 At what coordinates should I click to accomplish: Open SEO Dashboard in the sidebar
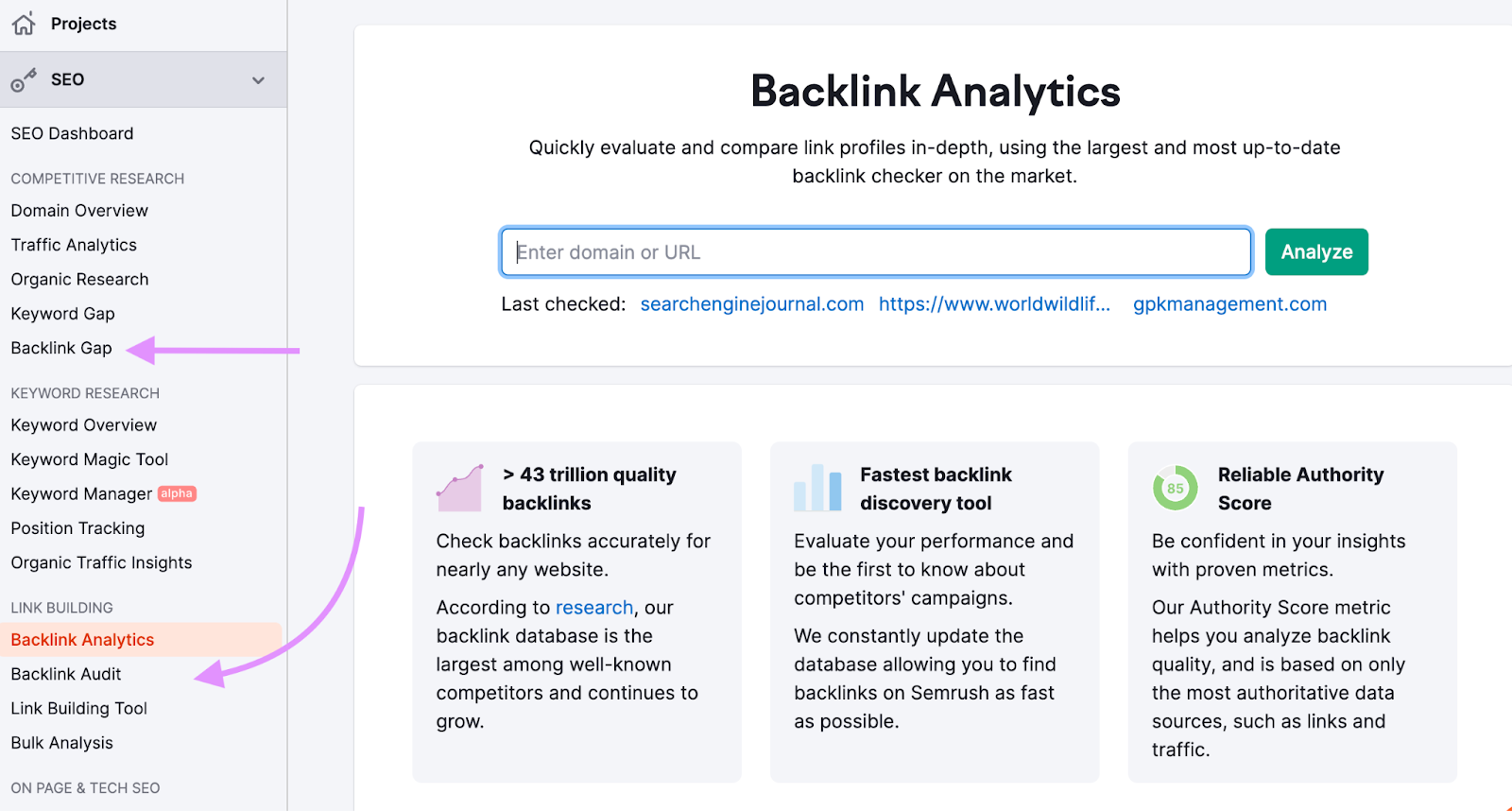[x=72, y=133]
